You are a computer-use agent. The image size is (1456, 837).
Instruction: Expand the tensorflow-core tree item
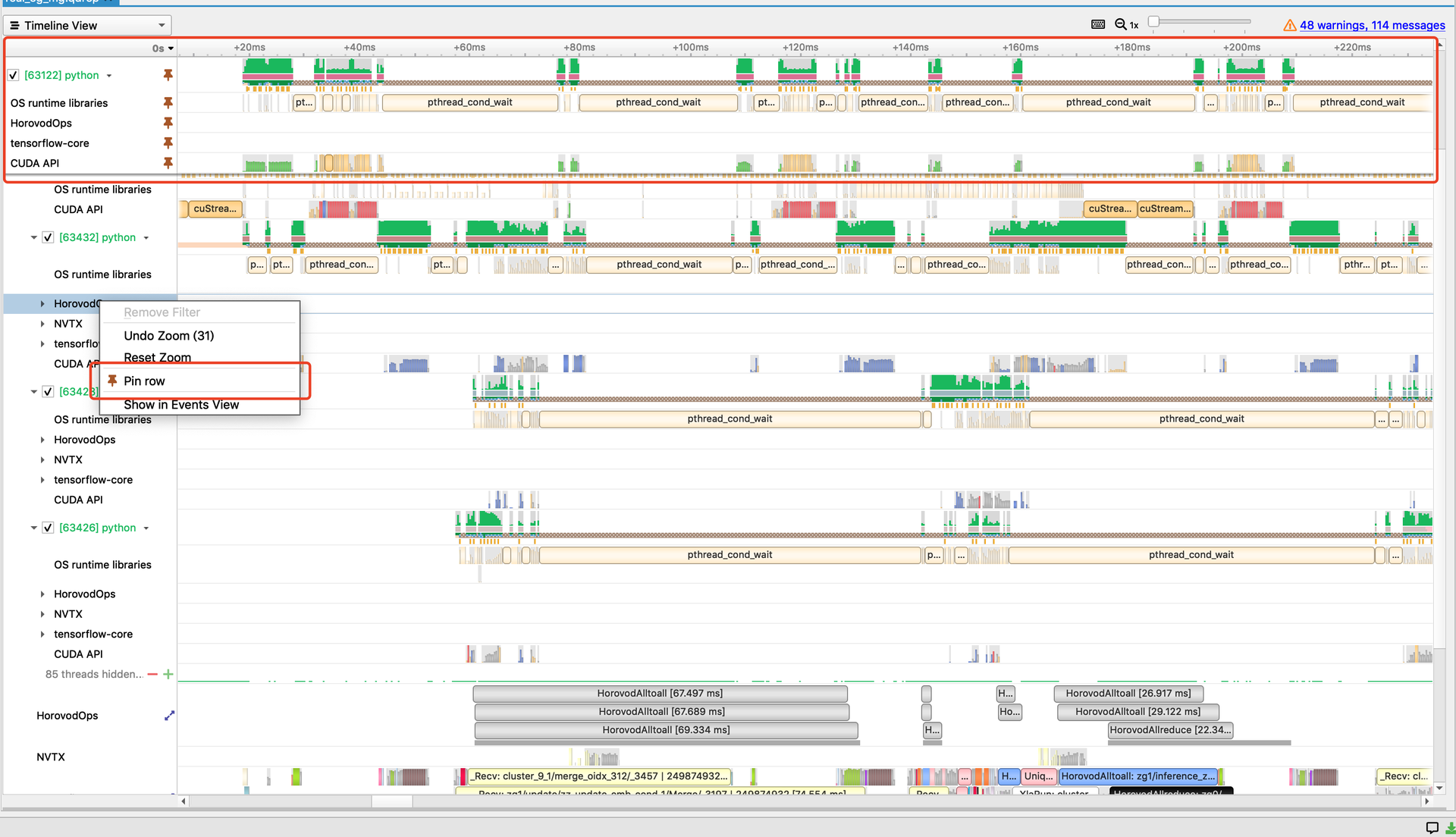click(x=42, y=480)
